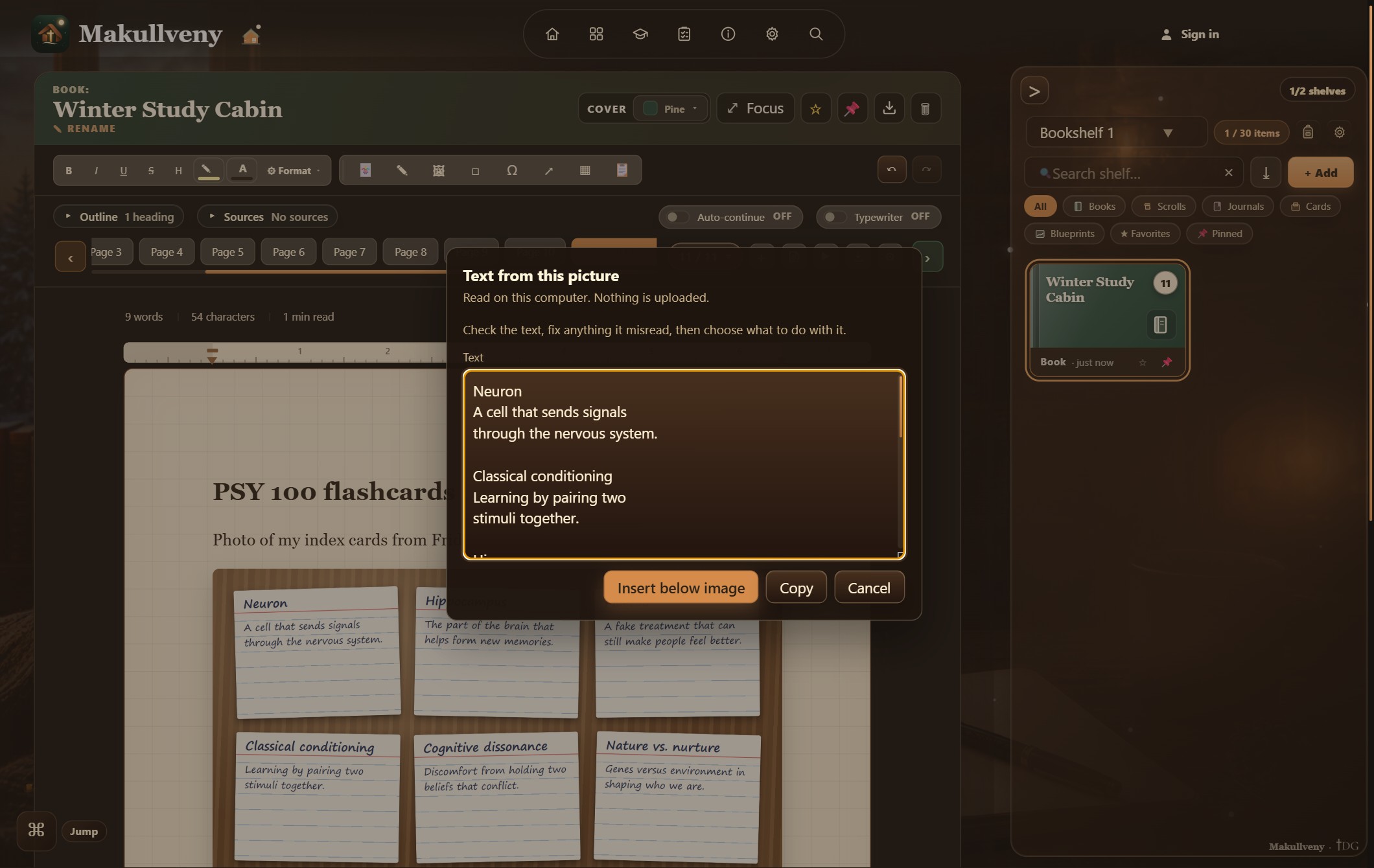
Task: Filter the shelf by Favorites
Action: coord(1145,234)
